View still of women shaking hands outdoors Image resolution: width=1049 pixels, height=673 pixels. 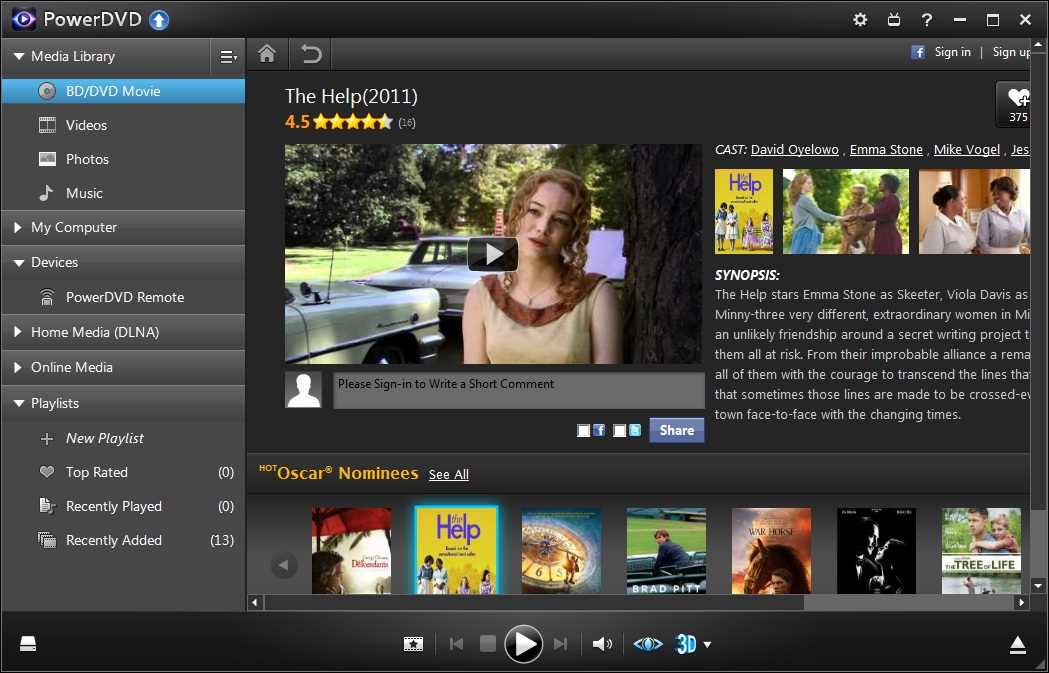point(846,211)
